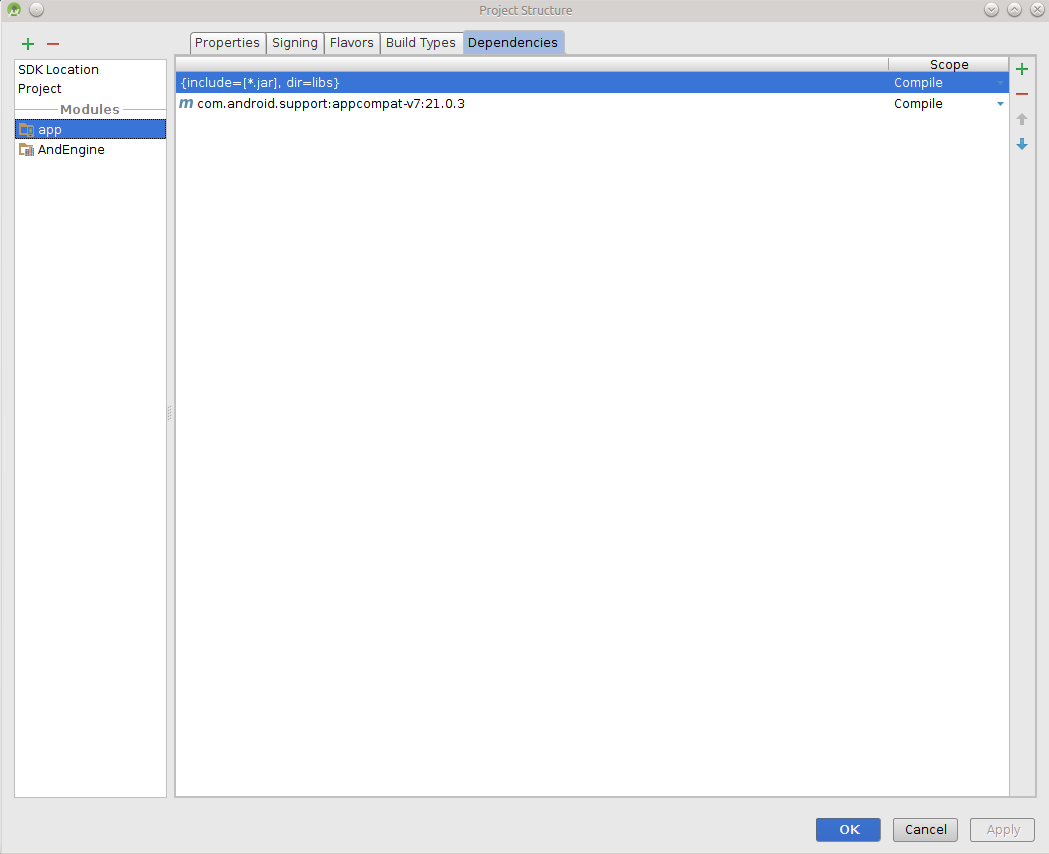Confirm changes with the OK button

[847, 829]
